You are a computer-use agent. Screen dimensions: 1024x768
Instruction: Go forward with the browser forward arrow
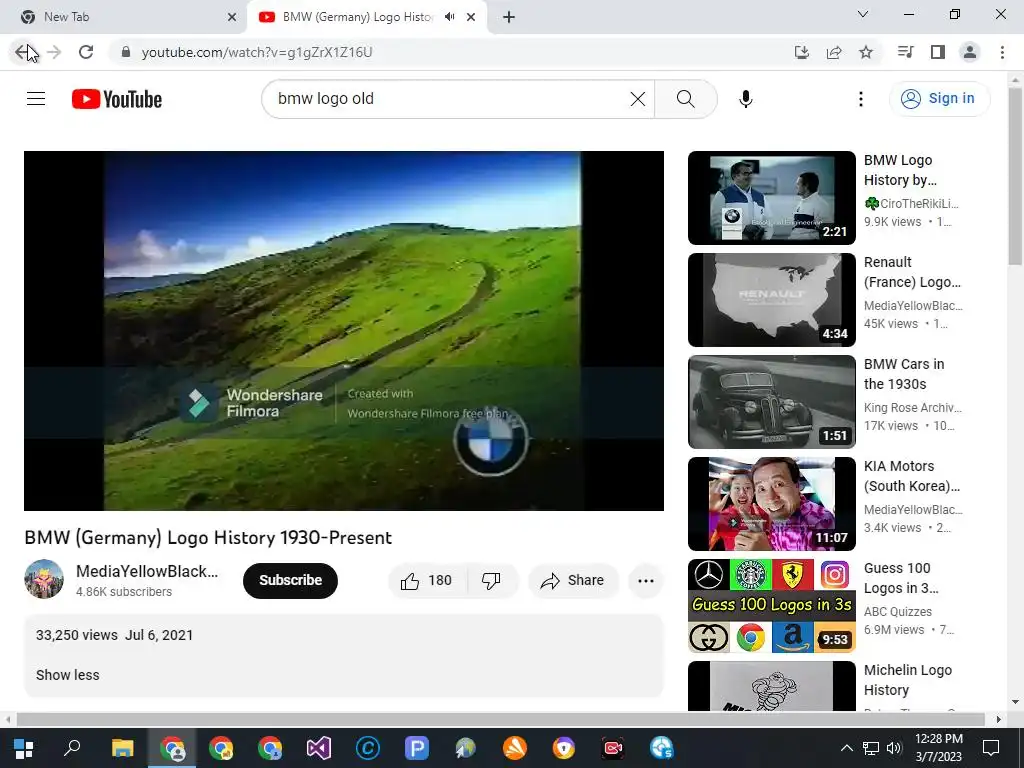pyautogui.click(x=54, y=52)
